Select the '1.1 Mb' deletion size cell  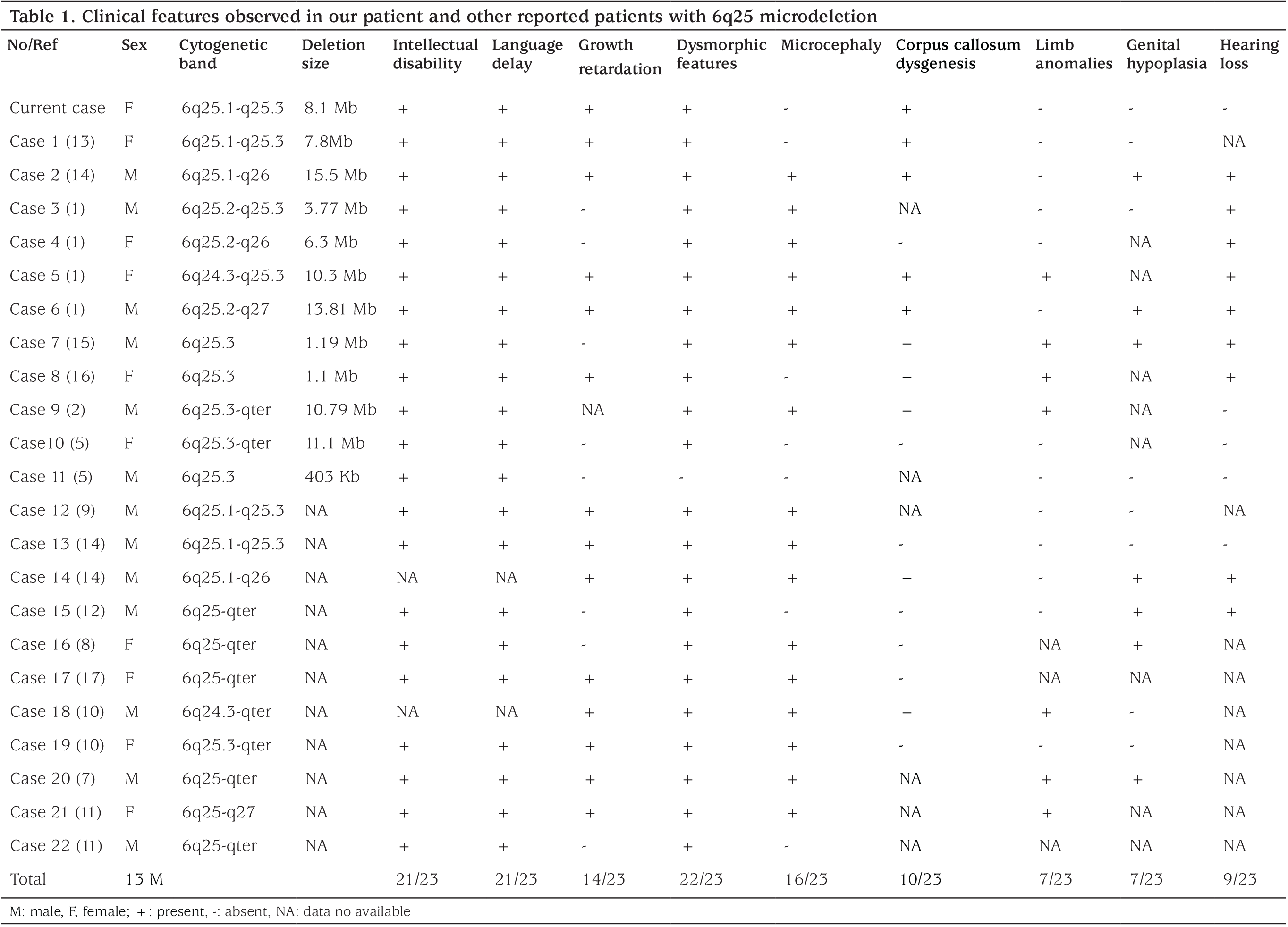pos(331,376)
